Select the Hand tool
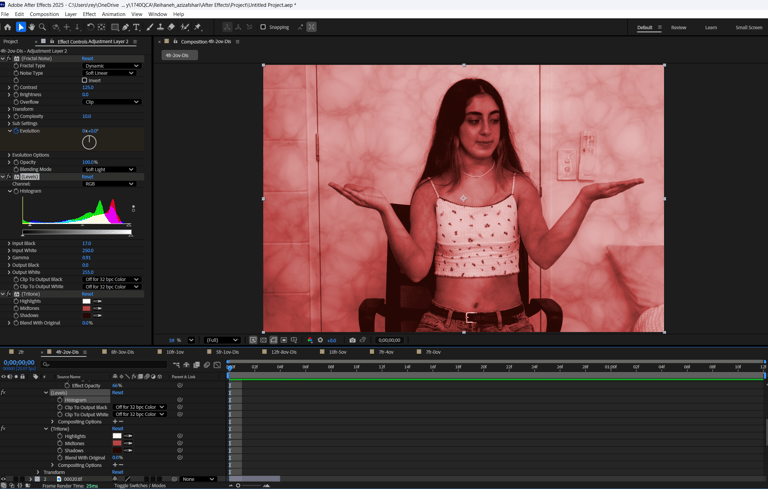 (32, 27)
